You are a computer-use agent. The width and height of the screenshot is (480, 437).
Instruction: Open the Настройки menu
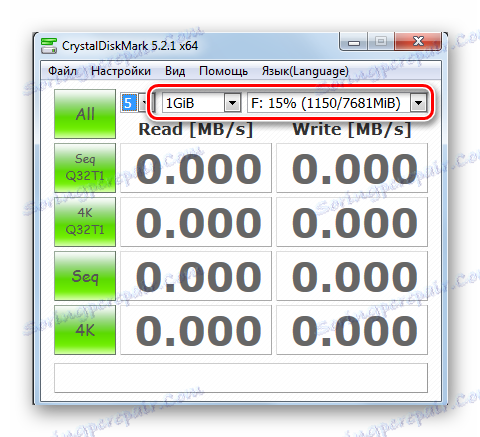[x=121, y=71]
